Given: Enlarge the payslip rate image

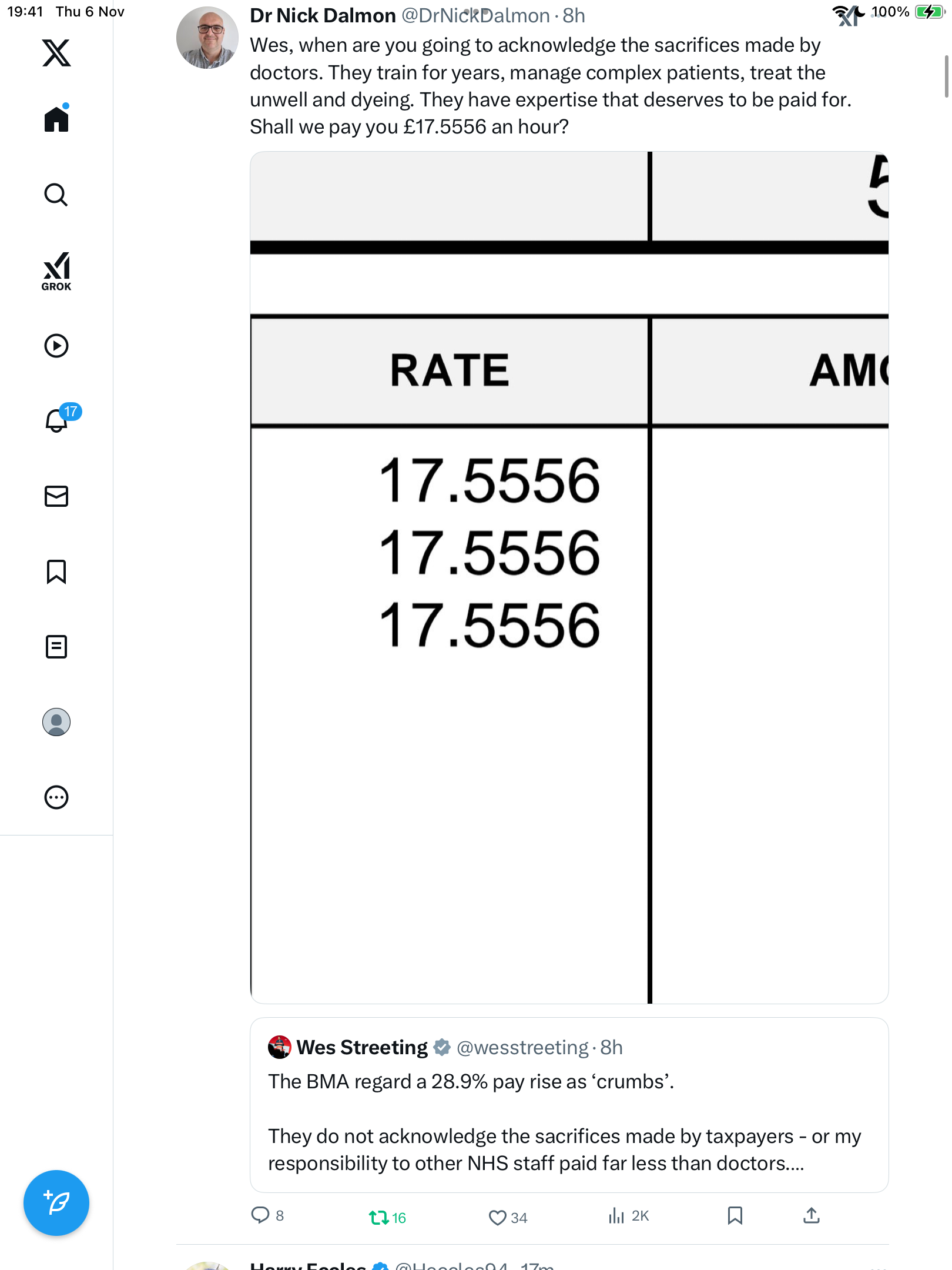Looking at the screenshot, I should [569, 577].
